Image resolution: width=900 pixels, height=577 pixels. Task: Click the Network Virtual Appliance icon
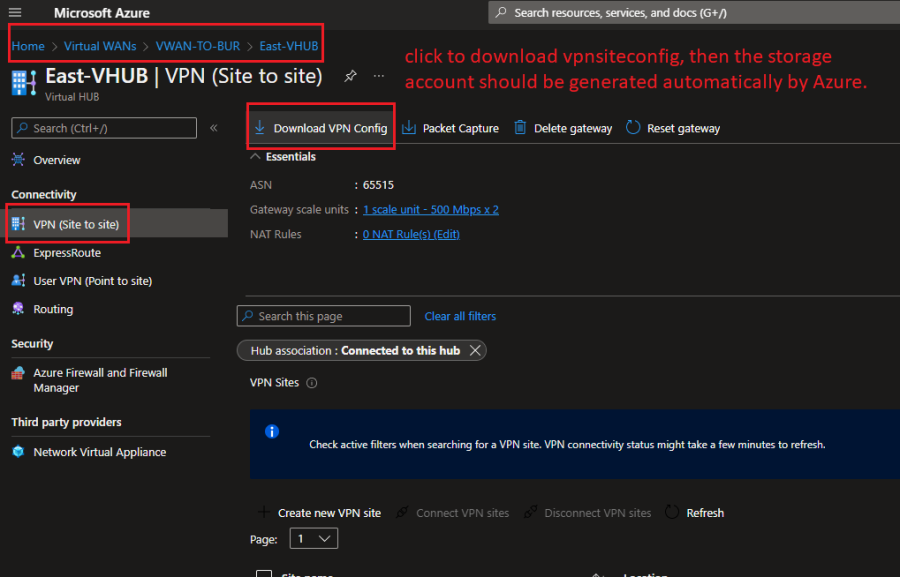[18, 451]
